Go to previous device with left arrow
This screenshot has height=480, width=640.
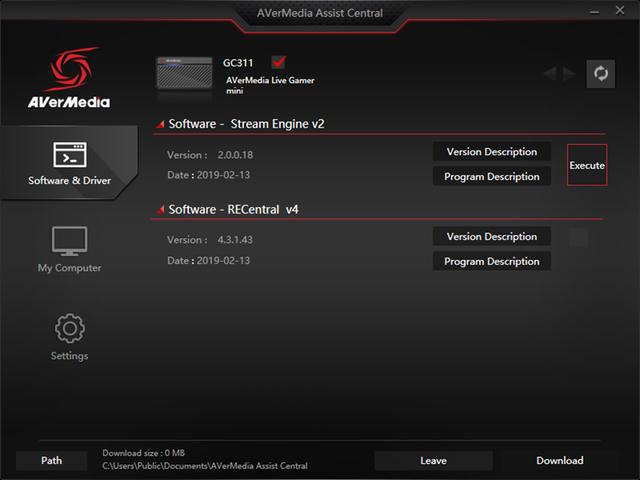550,74
